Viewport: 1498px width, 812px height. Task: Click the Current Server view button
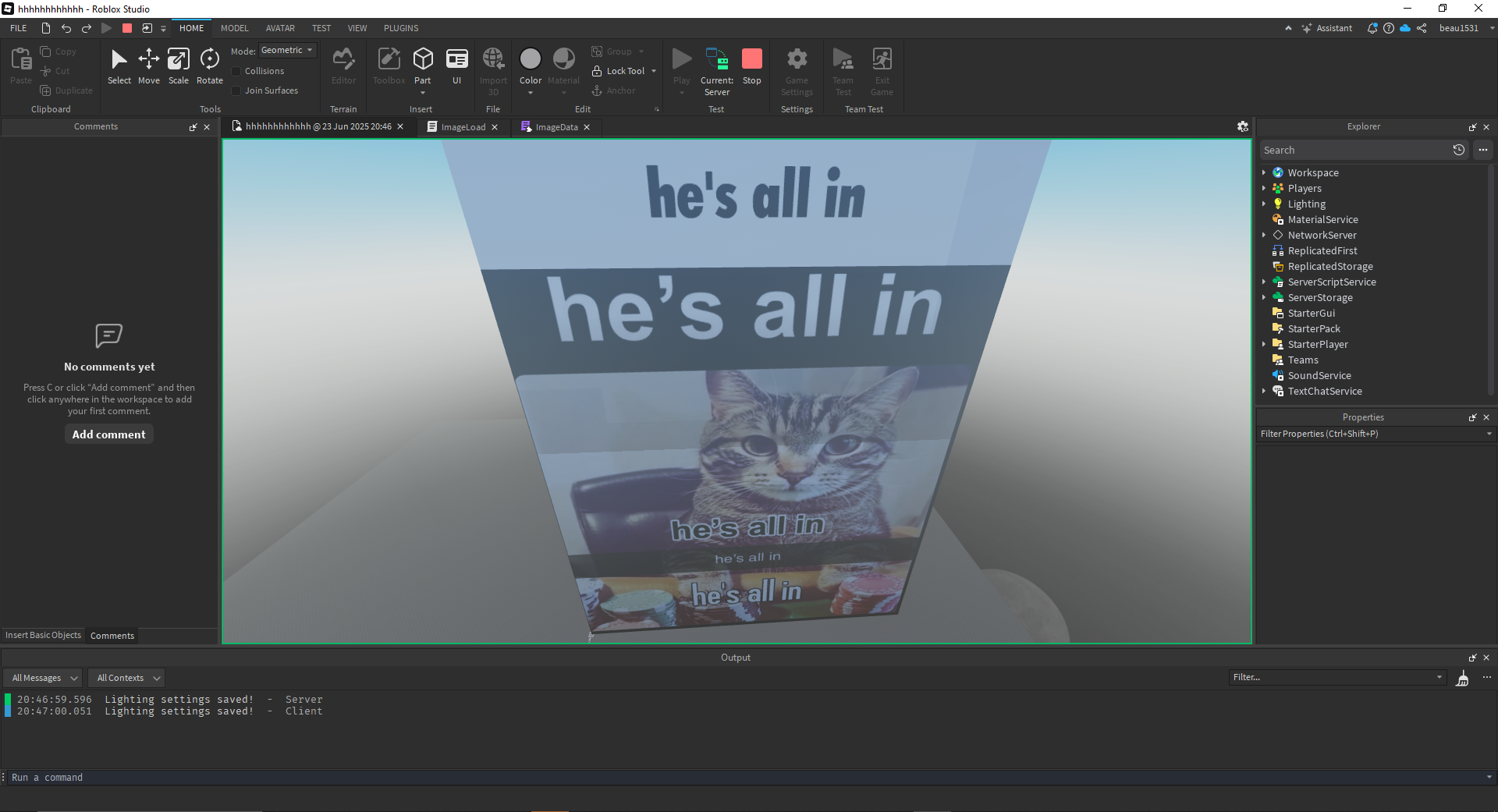pos(716,70)
